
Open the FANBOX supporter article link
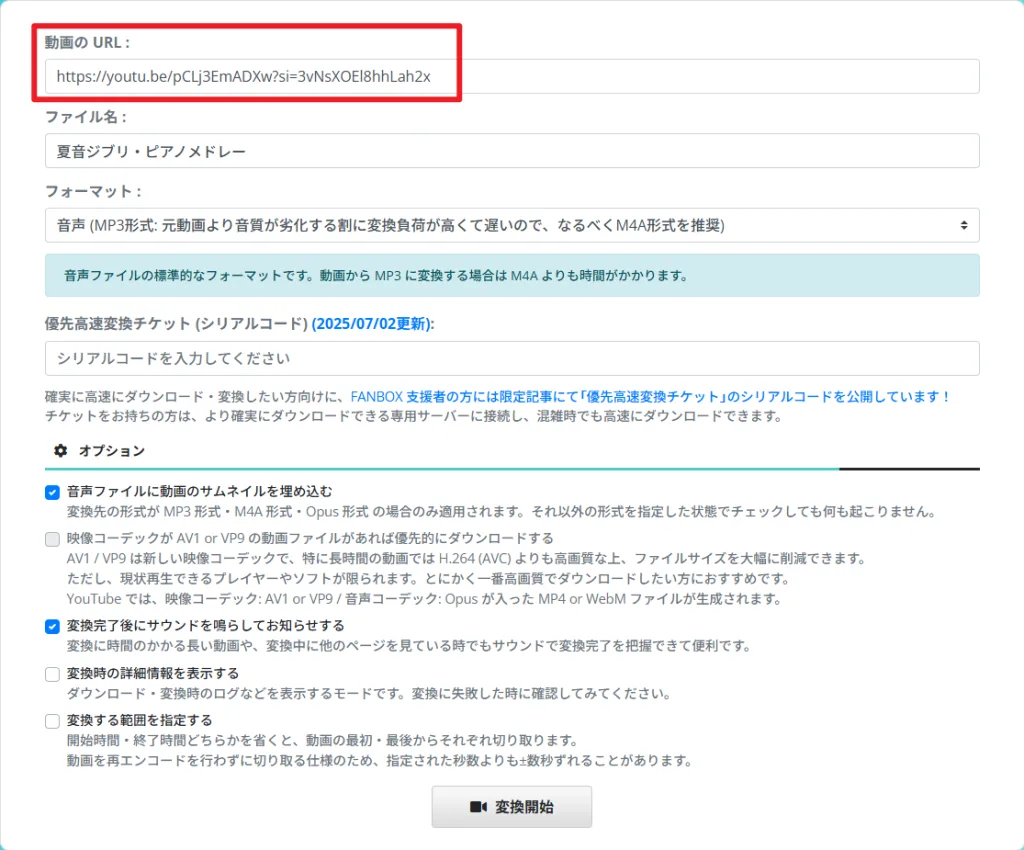650,396
